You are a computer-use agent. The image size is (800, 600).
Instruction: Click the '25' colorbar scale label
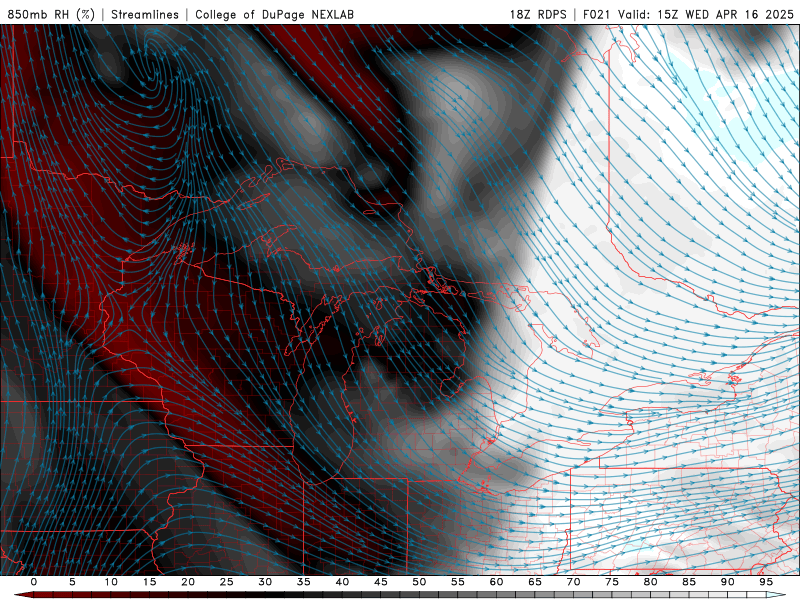(x=227, y=582)
